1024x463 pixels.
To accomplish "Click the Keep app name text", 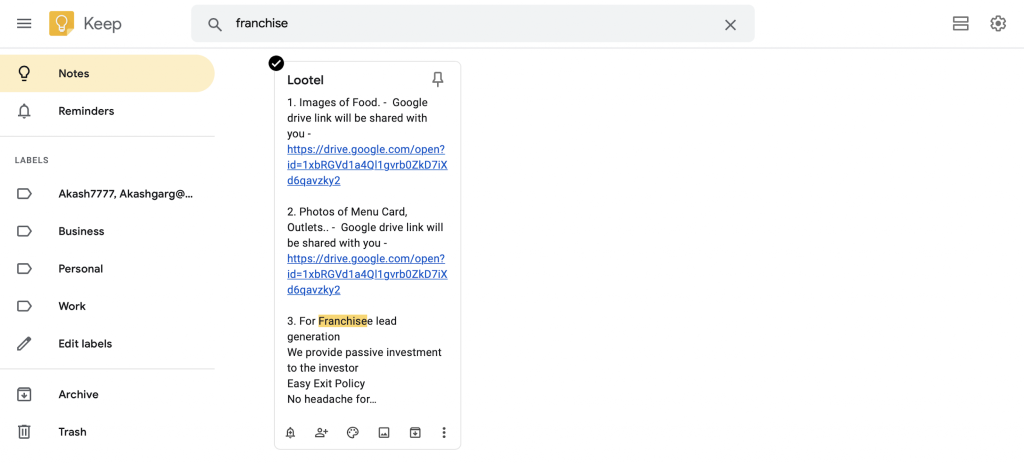I will coord(103,24).
